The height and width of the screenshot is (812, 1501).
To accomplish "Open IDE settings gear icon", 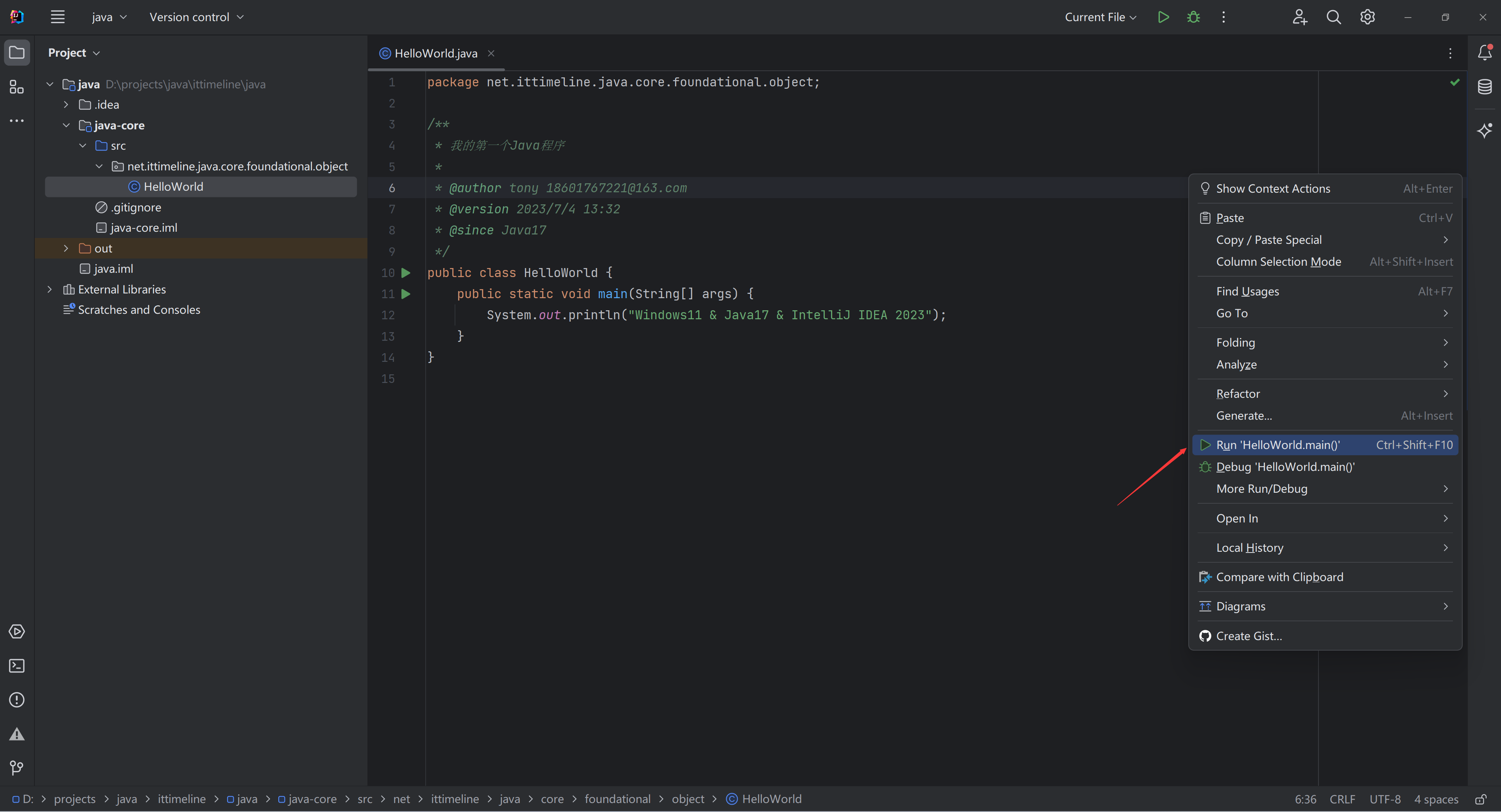I will tap(1367, 17).
